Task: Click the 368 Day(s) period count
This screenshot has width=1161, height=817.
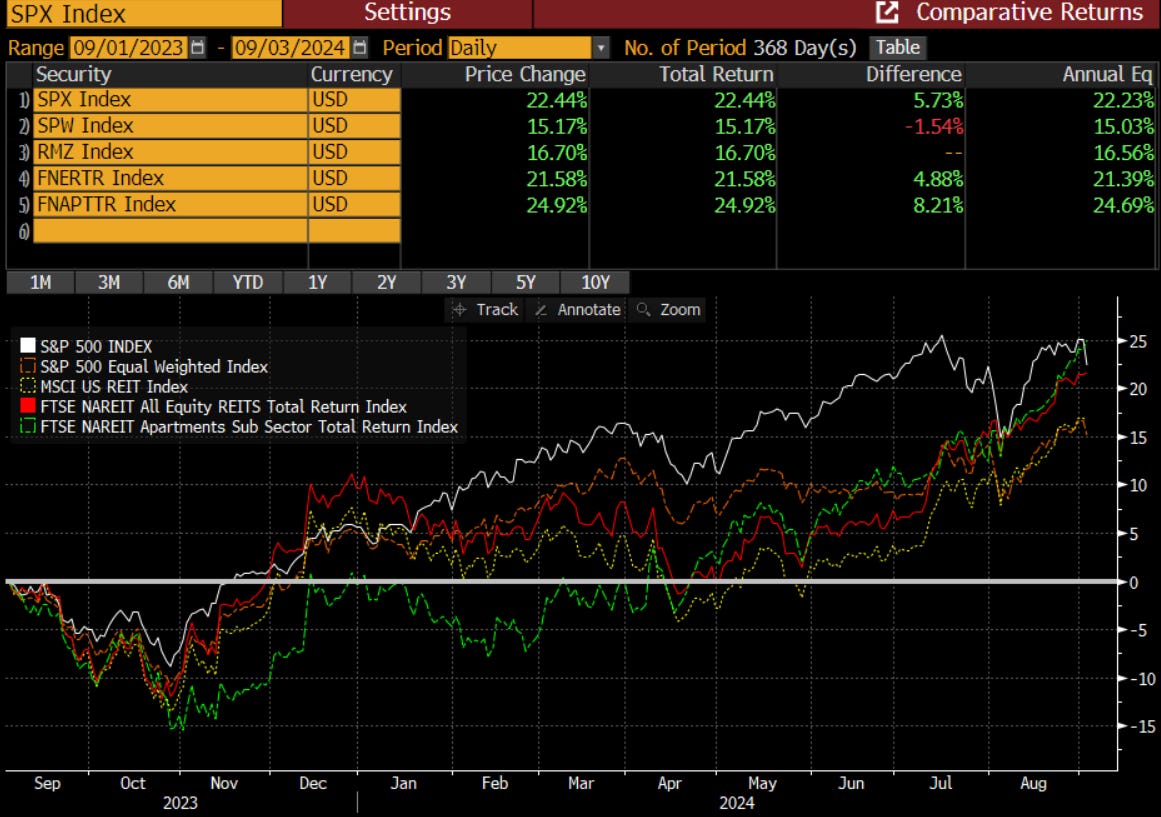Action: click(x=805, y=48)
